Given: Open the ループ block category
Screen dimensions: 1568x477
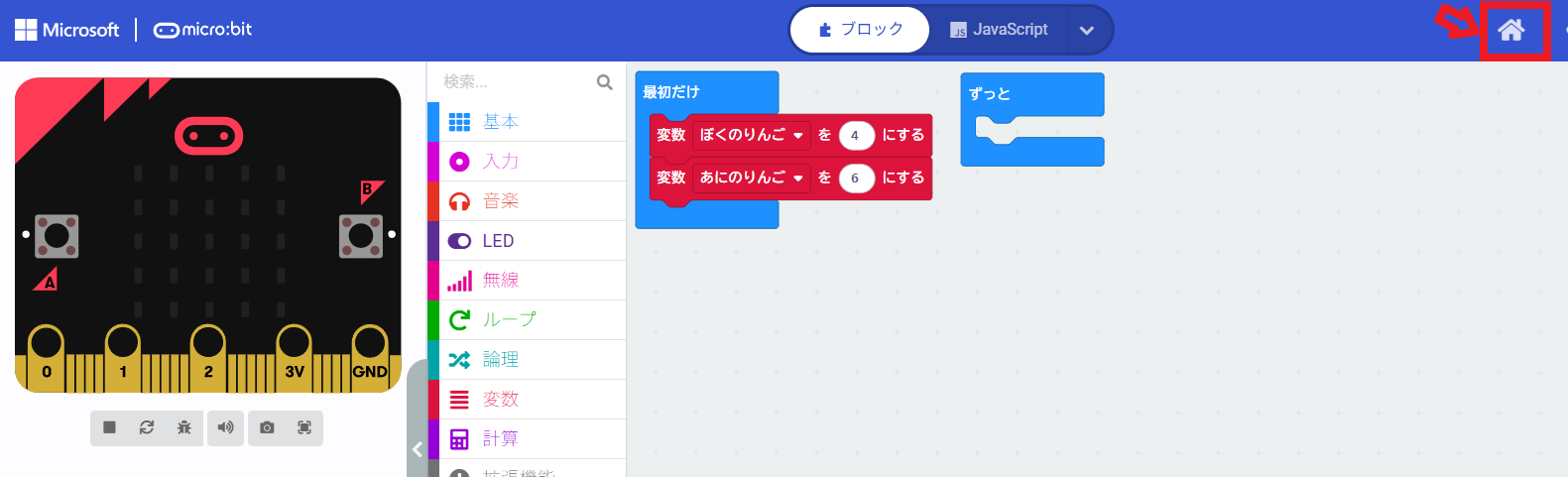Looking at the screenshot, I should pyautogui.click(x=527, y=320).
